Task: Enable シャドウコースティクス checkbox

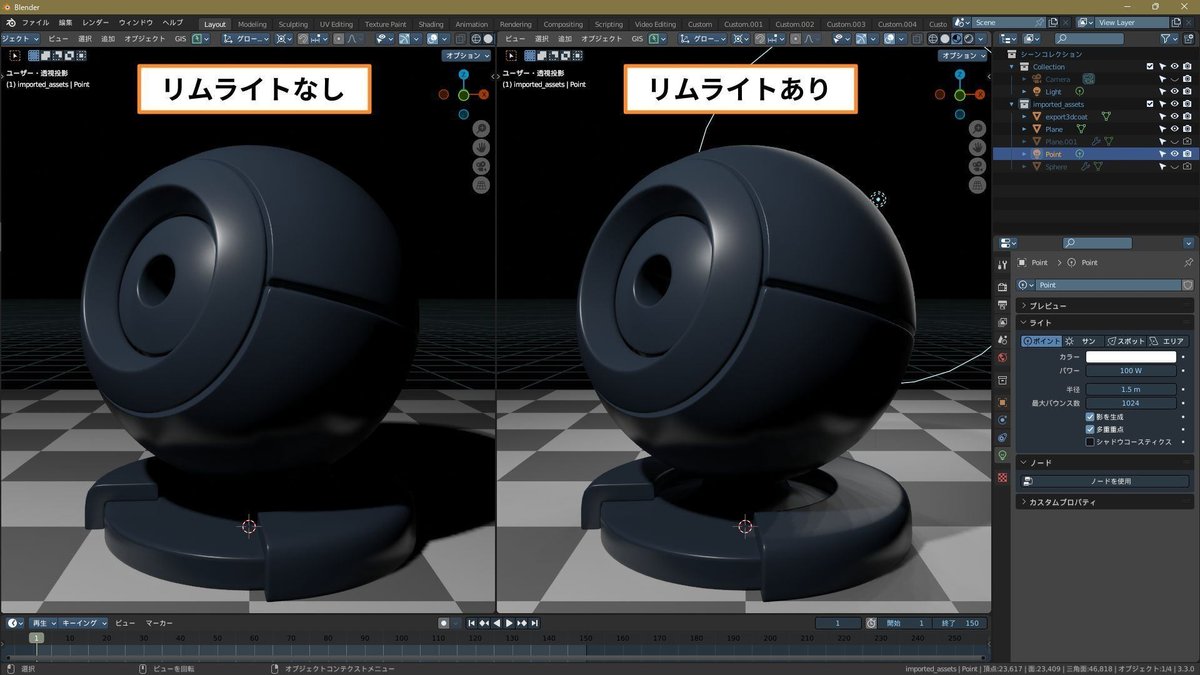Action: click(1090, 441)
